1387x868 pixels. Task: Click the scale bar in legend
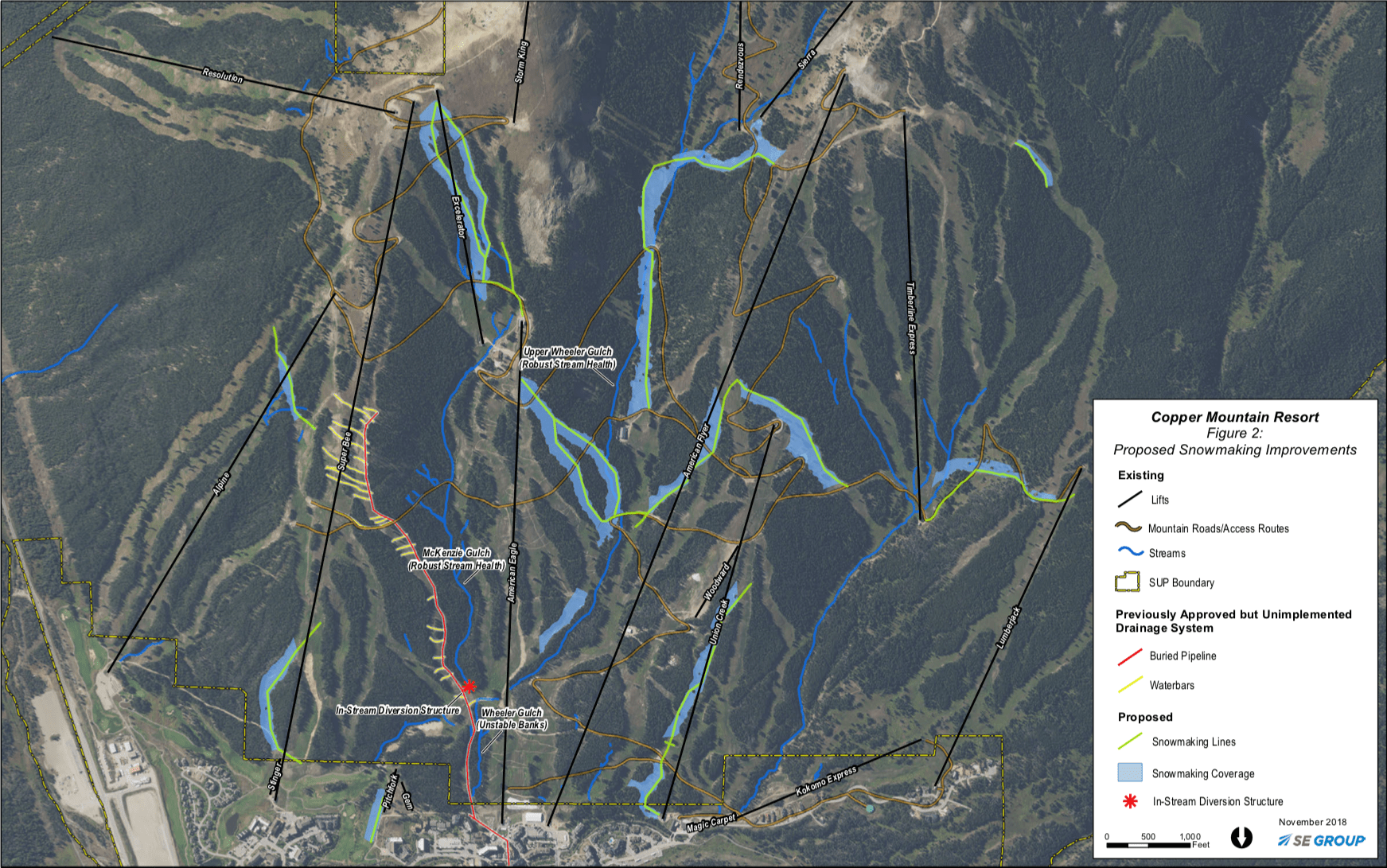(1149, 844)
